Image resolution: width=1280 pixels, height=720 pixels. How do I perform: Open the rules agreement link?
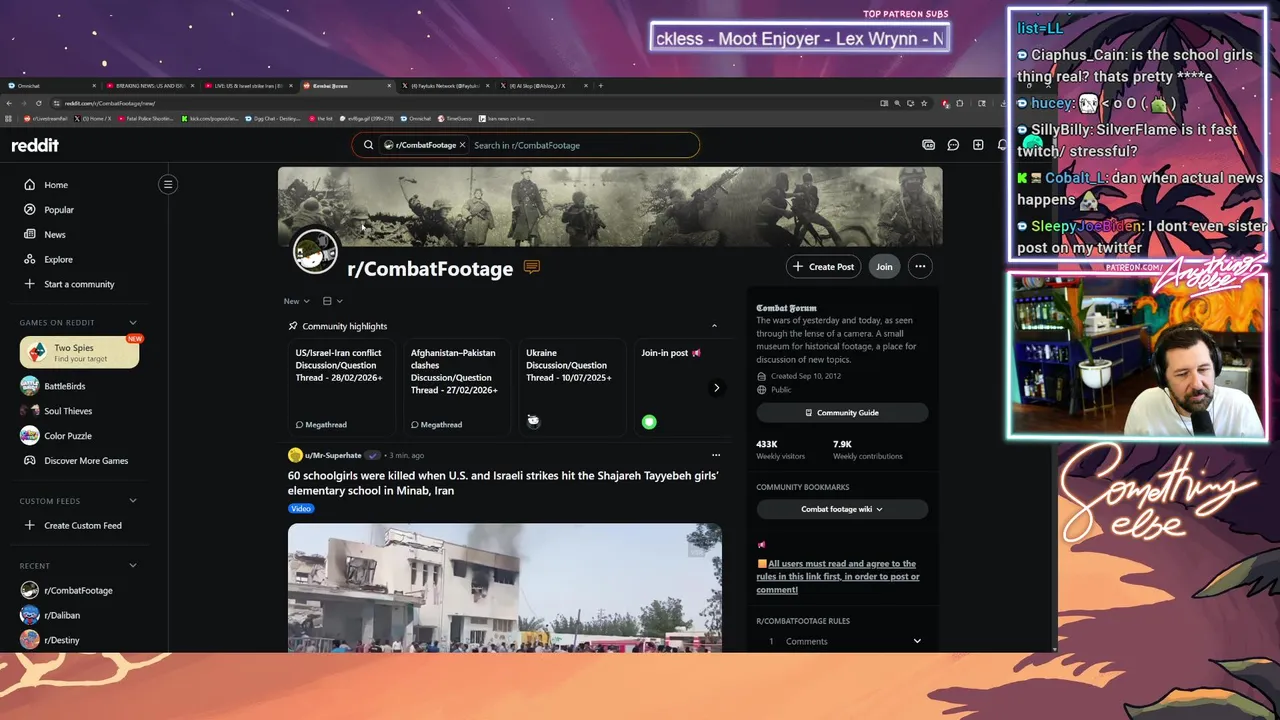838,577
